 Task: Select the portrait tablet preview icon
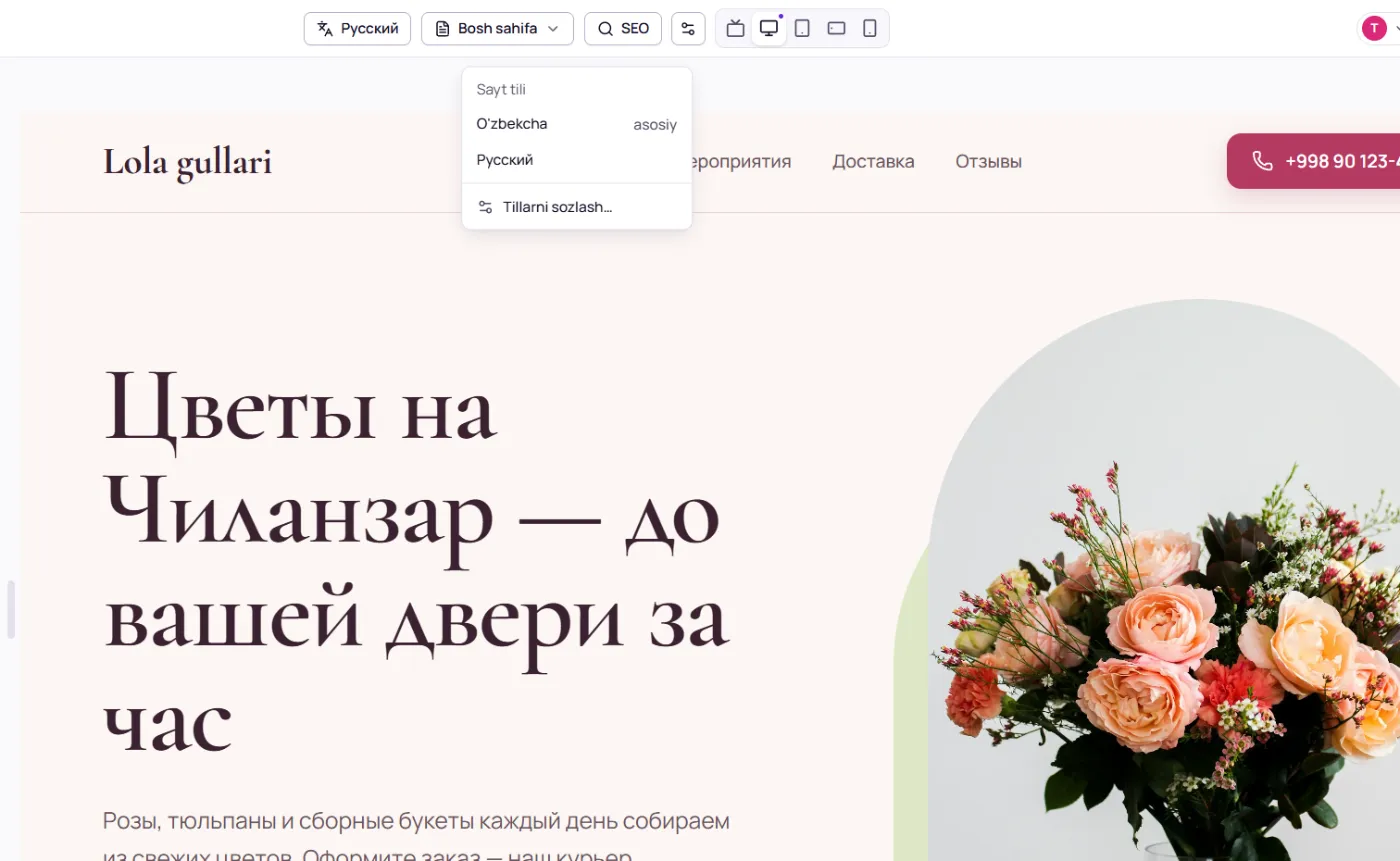tap(802, 28)
